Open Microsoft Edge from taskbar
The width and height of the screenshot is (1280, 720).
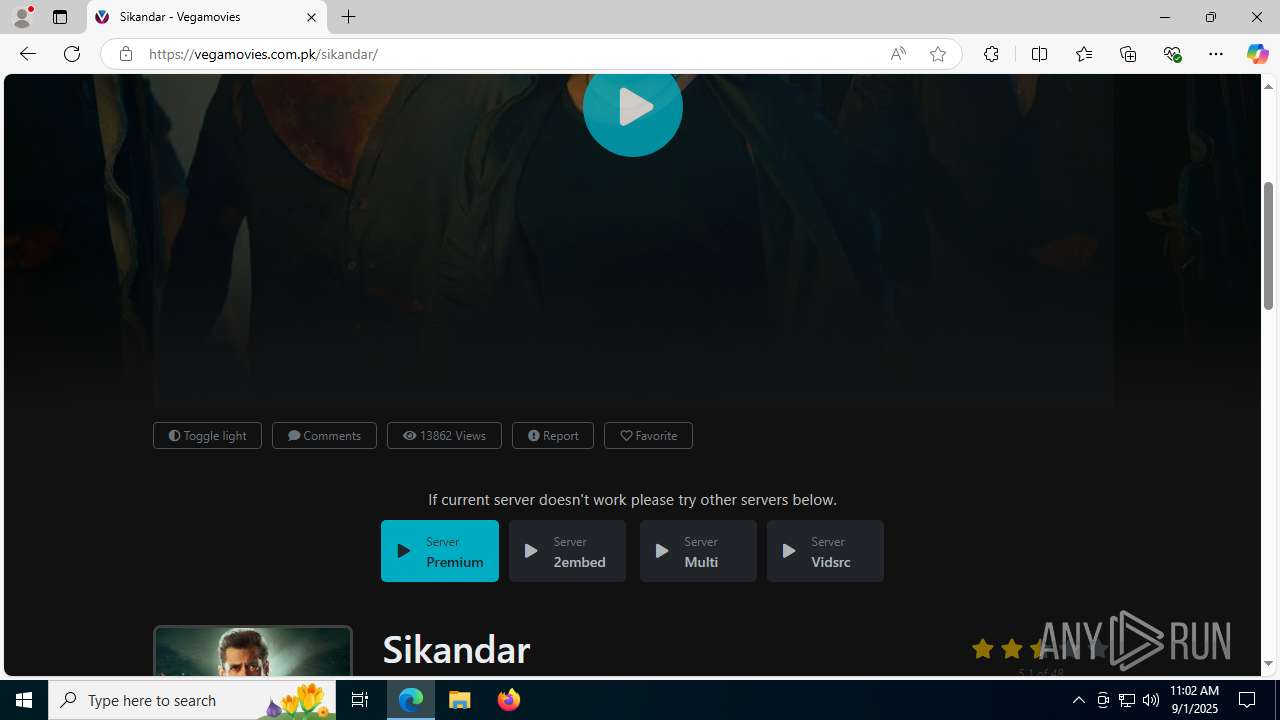click(411, 700)
